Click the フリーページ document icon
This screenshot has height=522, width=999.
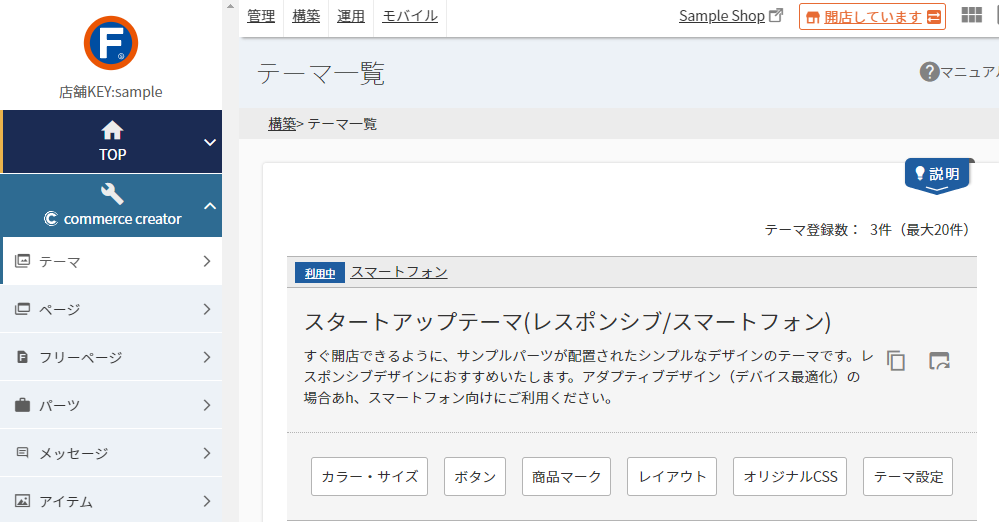[22, 357]
